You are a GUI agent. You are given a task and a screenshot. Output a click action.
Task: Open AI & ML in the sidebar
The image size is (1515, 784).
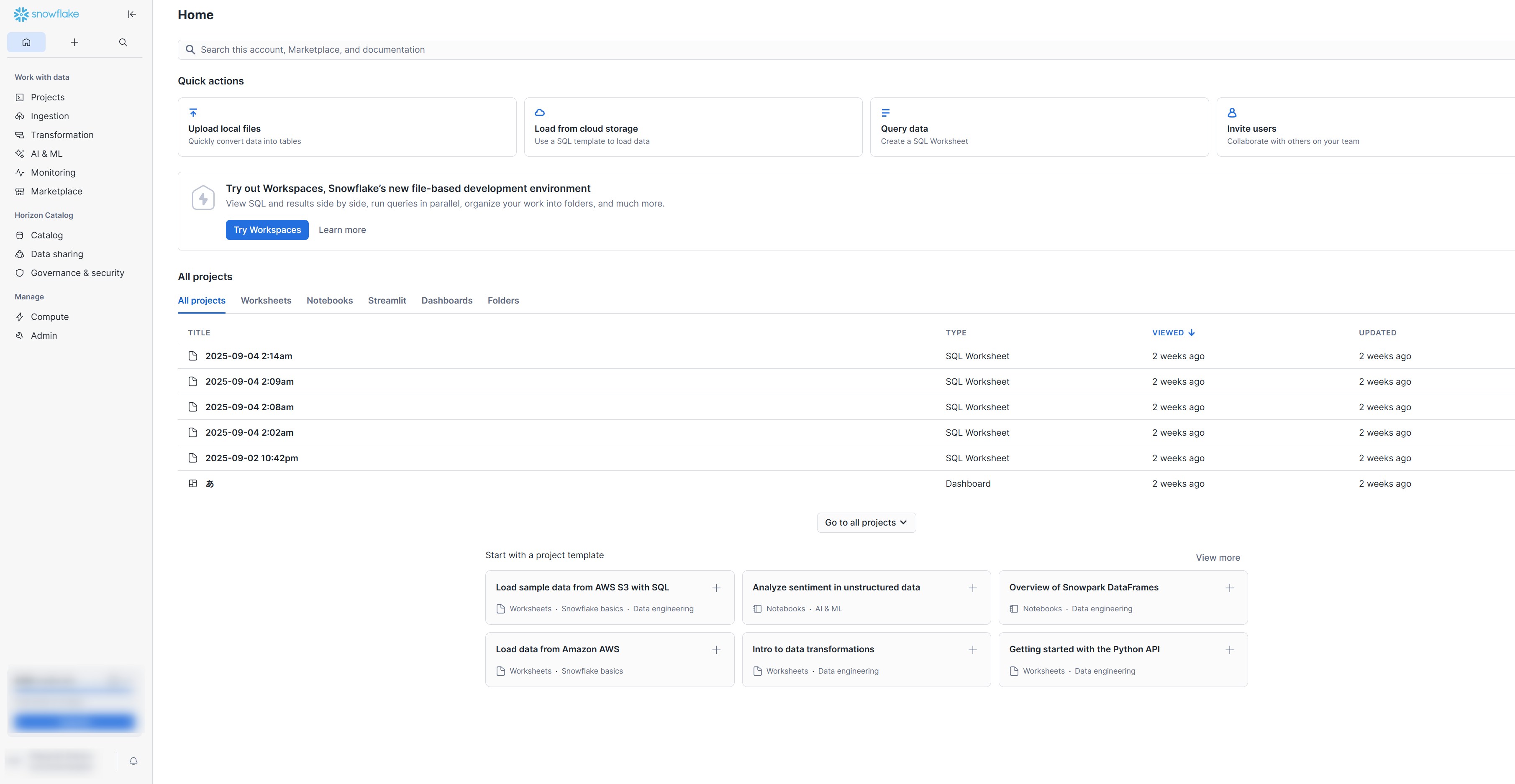46,154
